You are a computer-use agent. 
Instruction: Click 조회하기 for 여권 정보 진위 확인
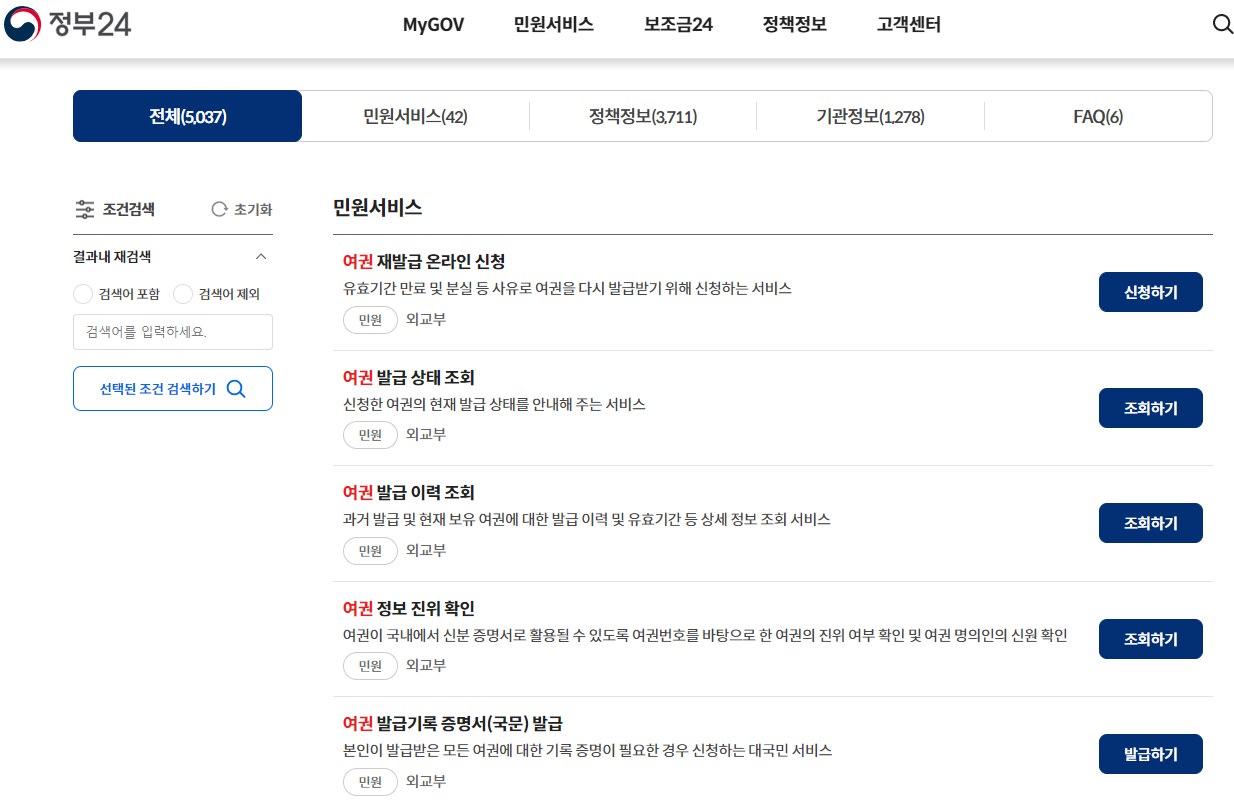click(1151, 639)
